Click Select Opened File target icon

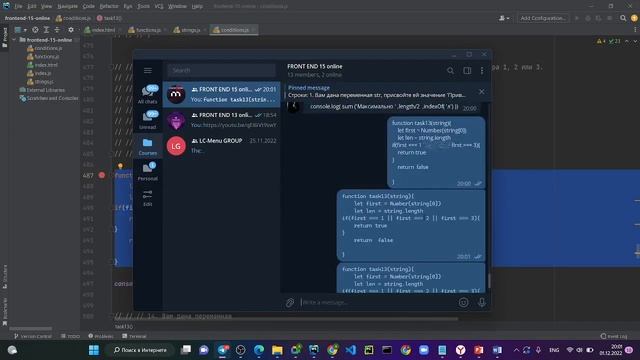pyautogui.click(x=36, y=30)
